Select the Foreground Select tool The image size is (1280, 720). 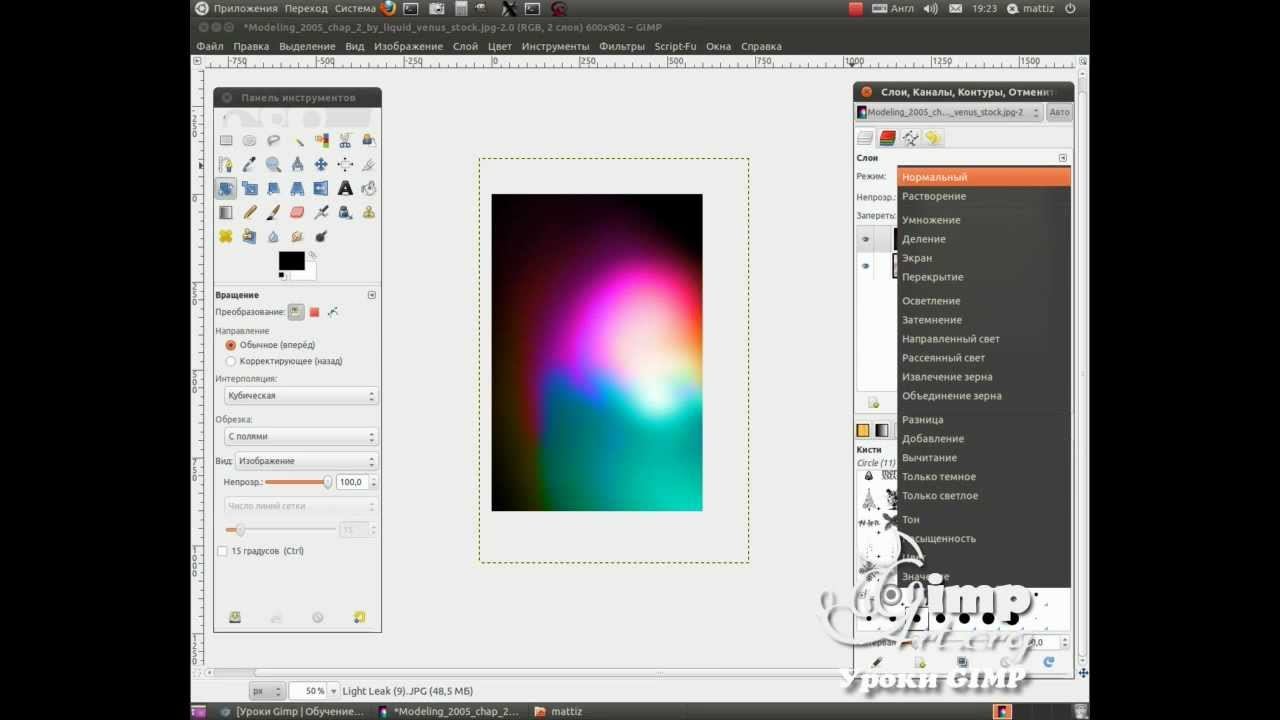click(369, 140)
